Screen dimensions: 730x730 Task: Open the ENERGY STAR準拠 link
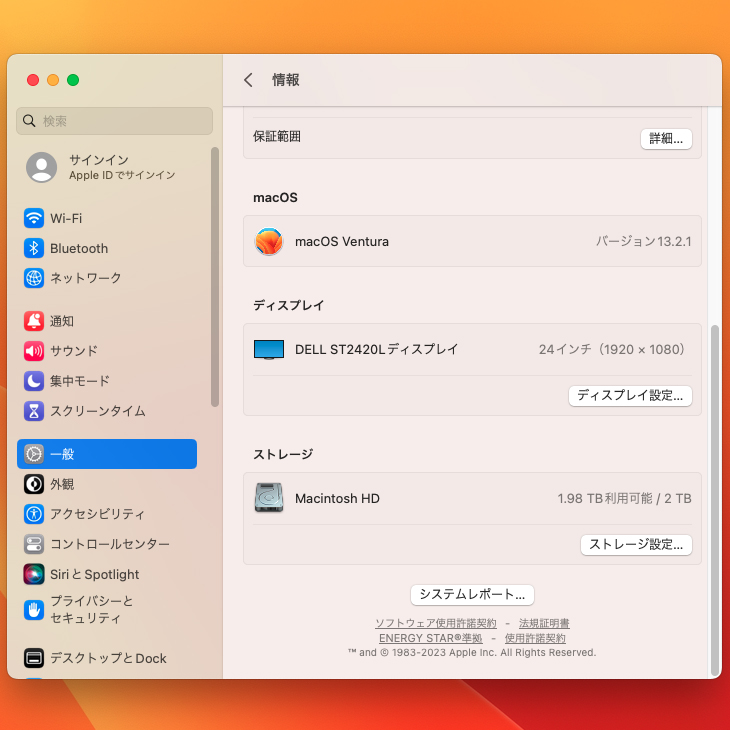coord(431,638)
